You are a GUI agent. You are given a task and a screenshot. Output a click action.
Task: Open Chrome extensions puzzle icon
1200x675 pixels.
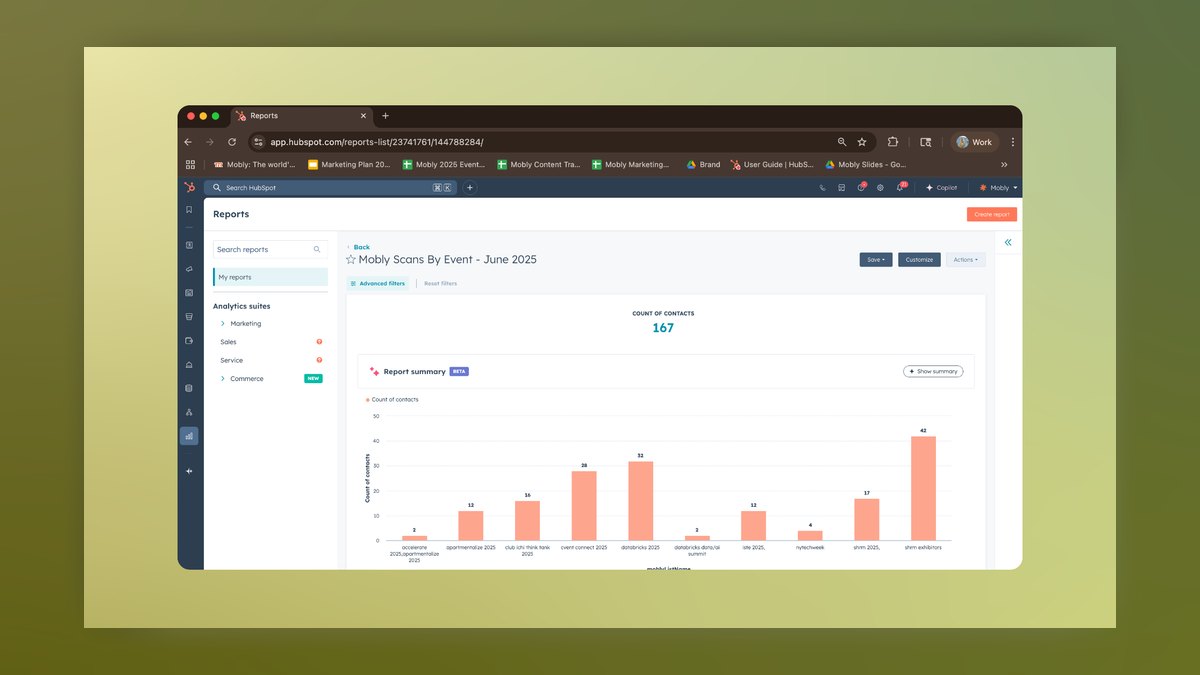point(893,142)
